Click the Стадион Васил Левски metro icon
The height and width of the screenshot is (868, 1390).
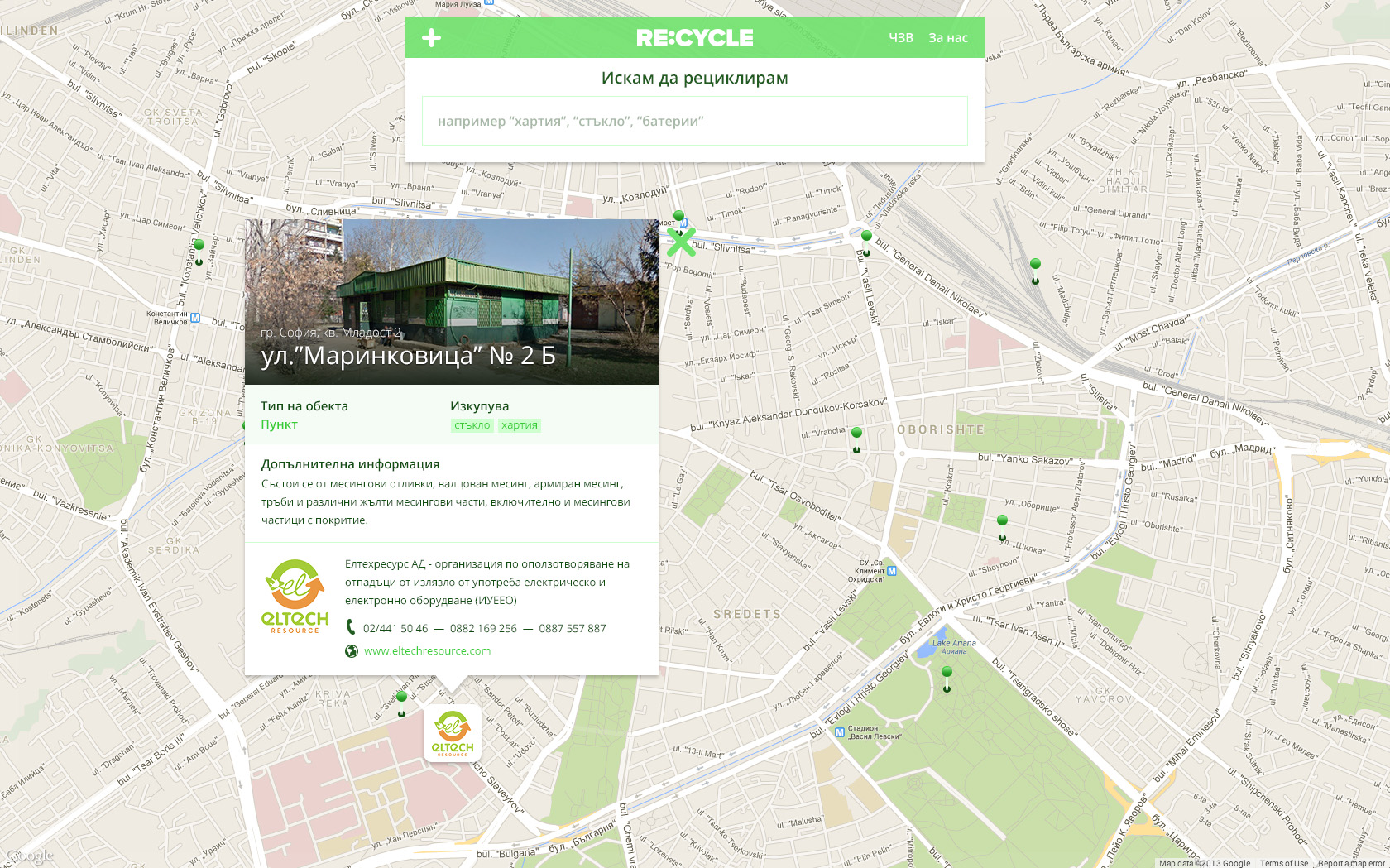click(x=840, y=732)
